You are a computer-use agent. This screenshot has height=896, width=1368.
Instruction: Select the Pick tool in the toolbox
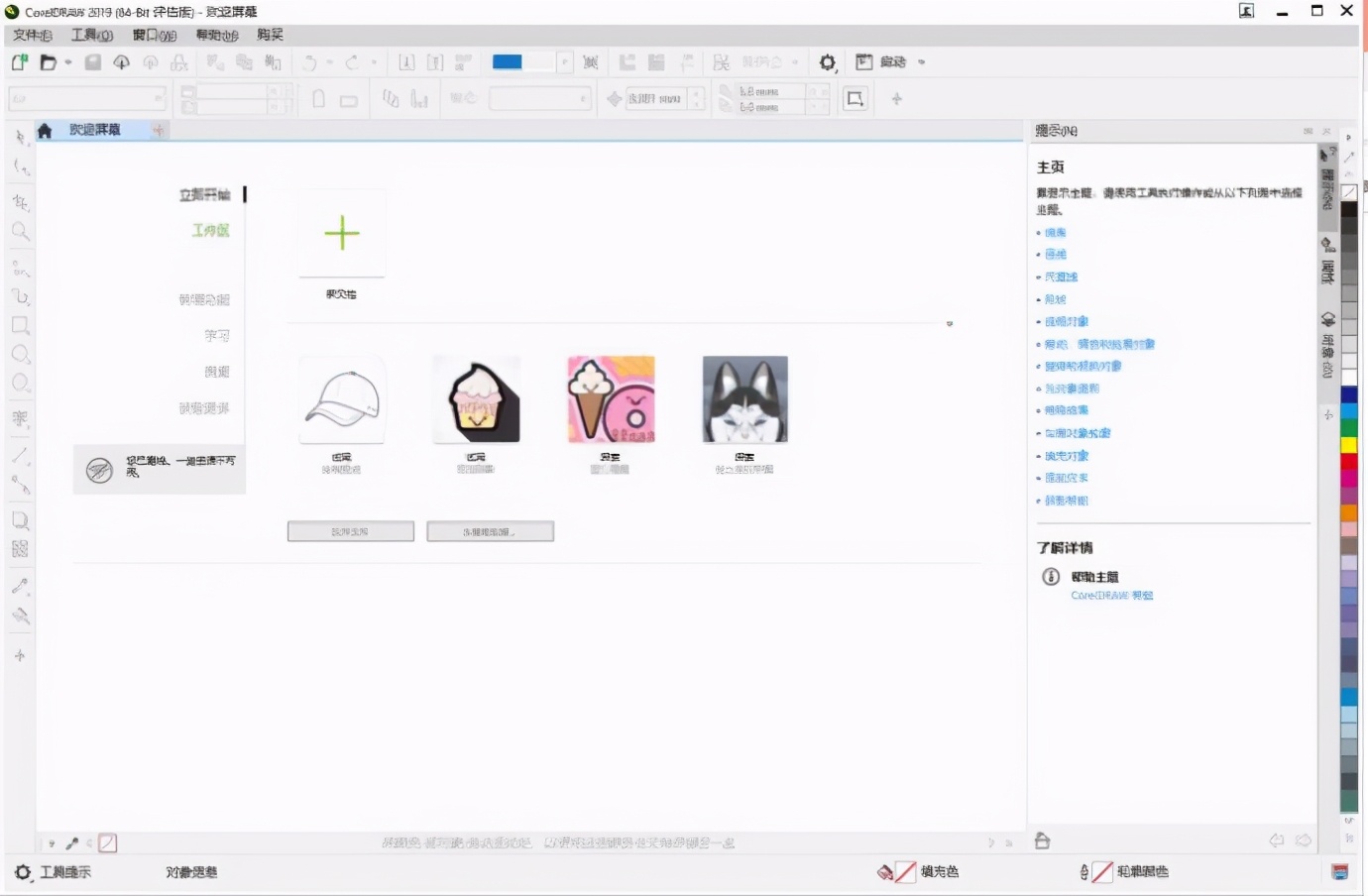tap(20, 138)
